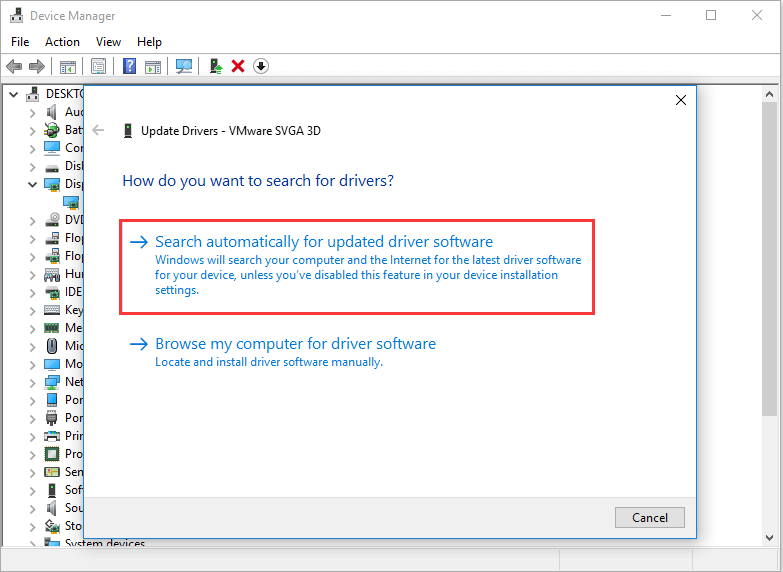The image size is (783, 572).
Task: Click the Forward arrow in Device Manager toolbar
Action: point(37,66)
